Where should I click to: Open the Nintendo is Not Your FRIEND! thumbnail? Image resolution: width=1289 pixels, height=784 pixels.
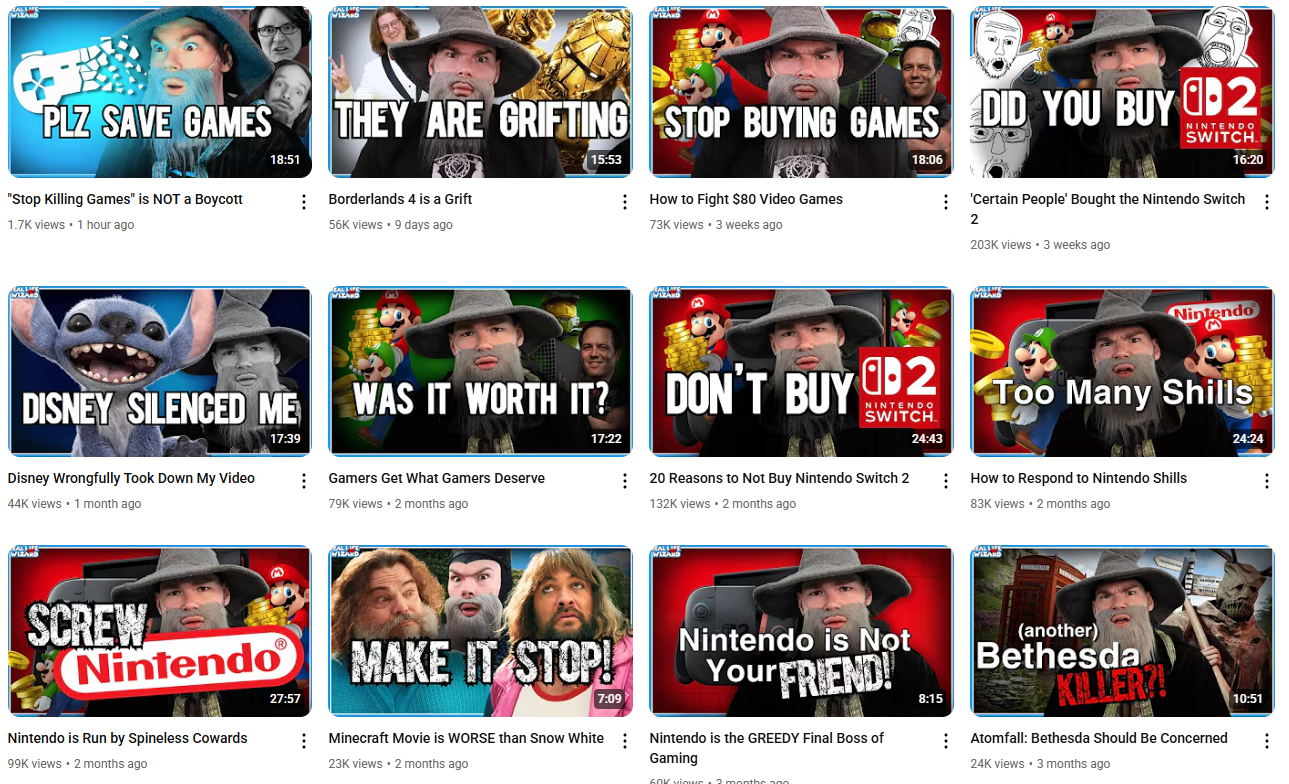[x=802, y=631]
